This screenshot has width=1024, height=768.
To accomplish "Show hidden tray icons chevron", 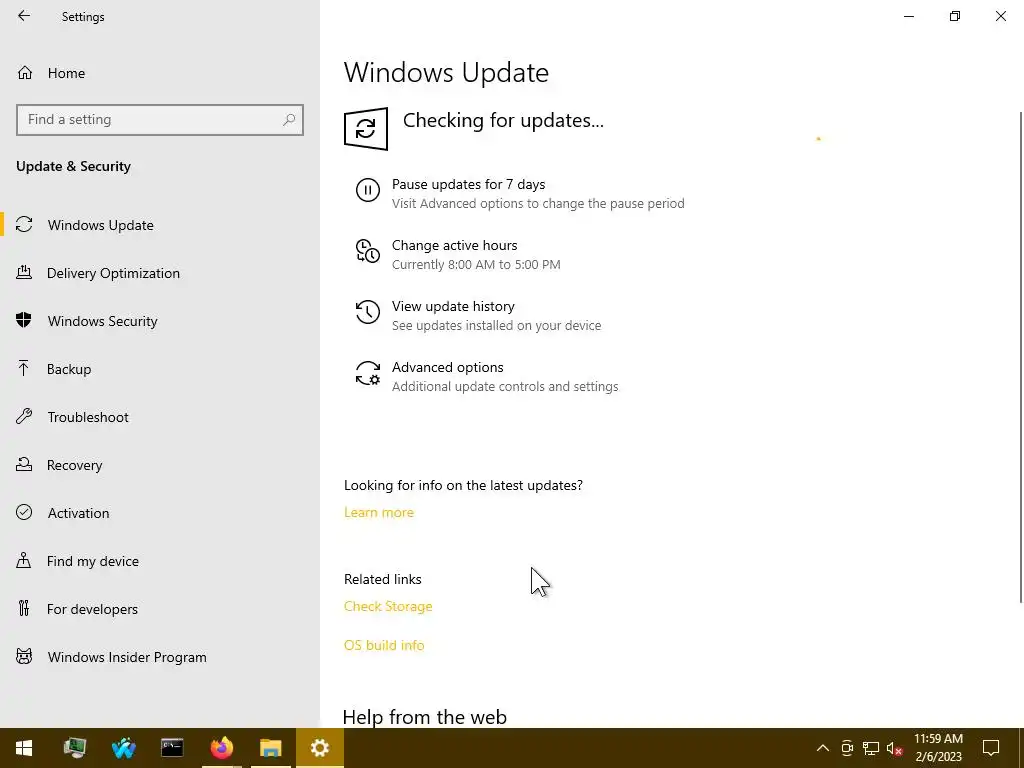I will [823, 748].
